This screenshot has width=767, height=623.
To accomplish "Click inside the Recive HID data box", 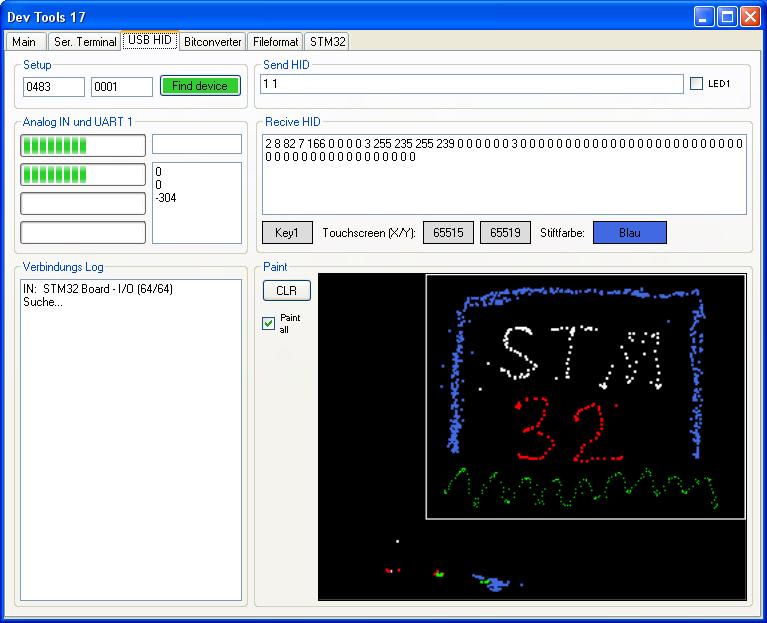I will [x=504, y=185].
